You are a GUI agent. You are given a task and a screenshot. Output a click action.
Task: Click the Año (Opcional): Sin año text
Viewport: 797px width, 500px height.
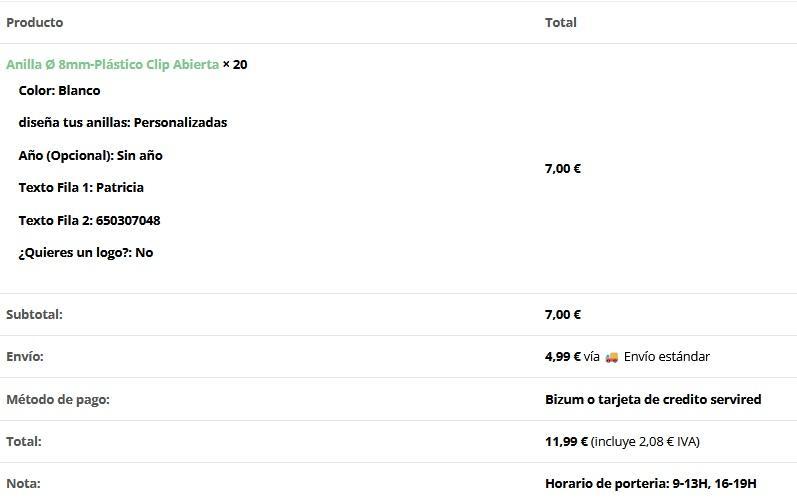pos(90,155)
